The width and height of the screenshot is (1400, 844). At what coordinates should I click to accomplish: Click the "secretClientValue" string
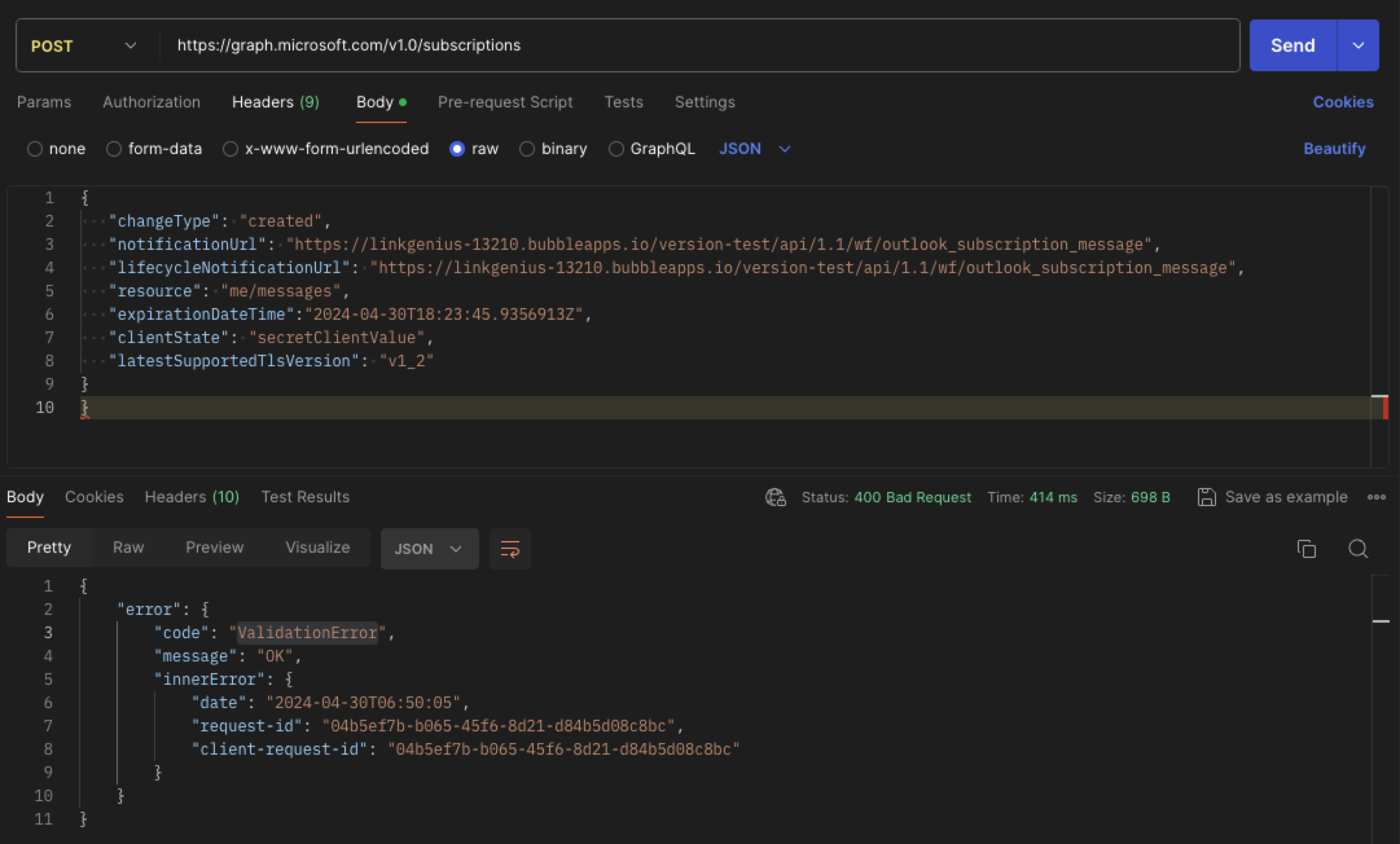(x=337, y=338)
